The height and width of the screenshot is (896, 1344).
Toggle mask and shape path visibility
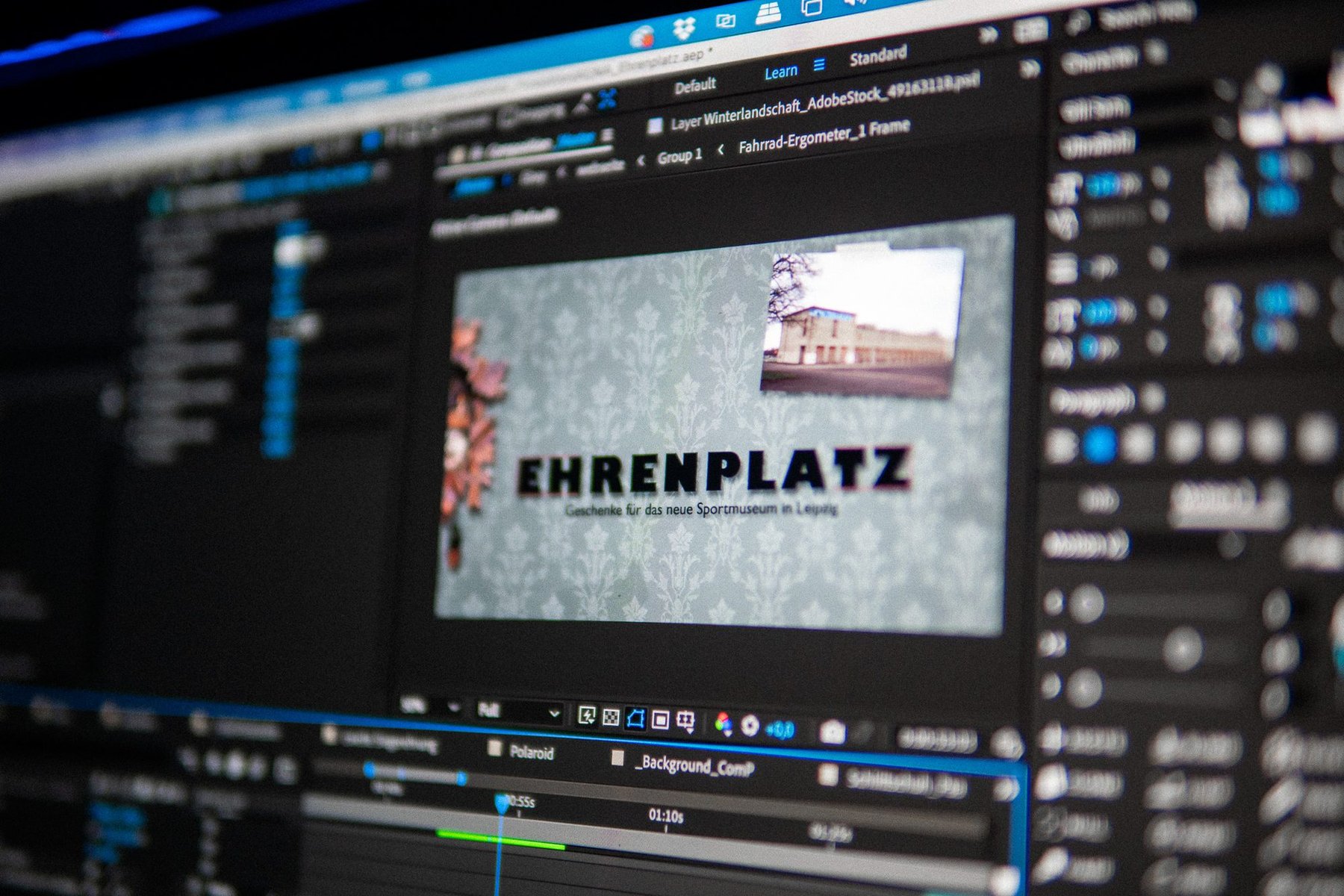coord(635,718)
